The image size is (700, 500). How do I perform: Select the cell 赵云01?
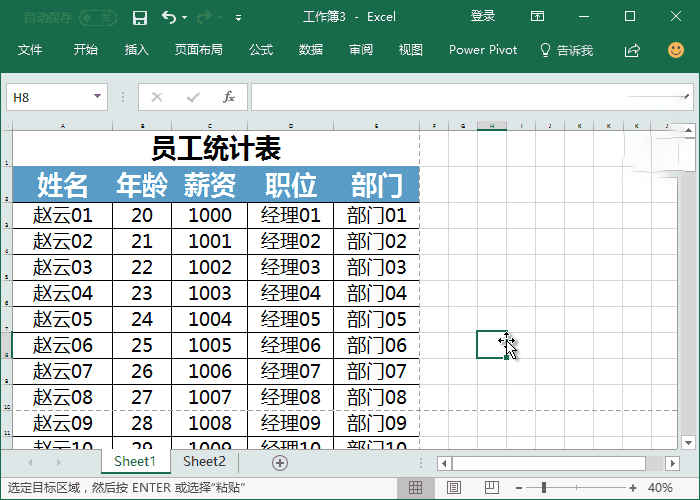62,216
